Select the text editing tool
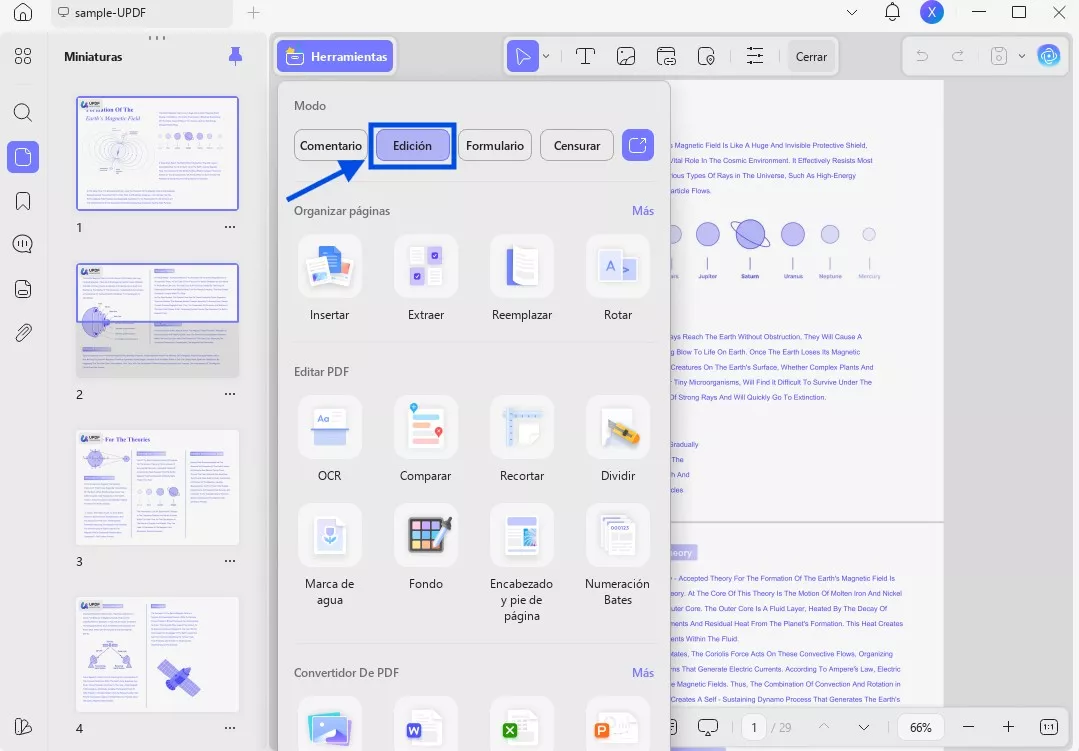The height and width of the screenshot is (751, 1079). pyautogui.click(x=585, y=56)
